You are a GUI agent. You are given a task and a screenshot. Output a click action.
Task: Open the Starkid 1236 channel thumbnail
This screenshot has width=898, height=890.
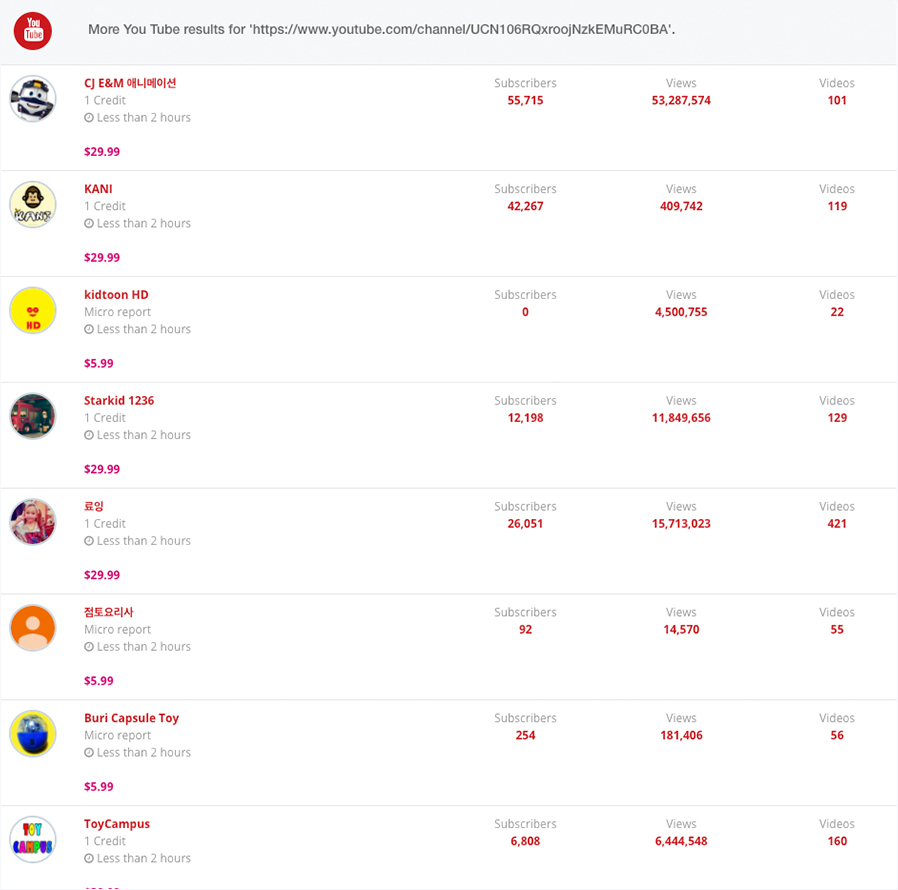[x=33, y=416]
